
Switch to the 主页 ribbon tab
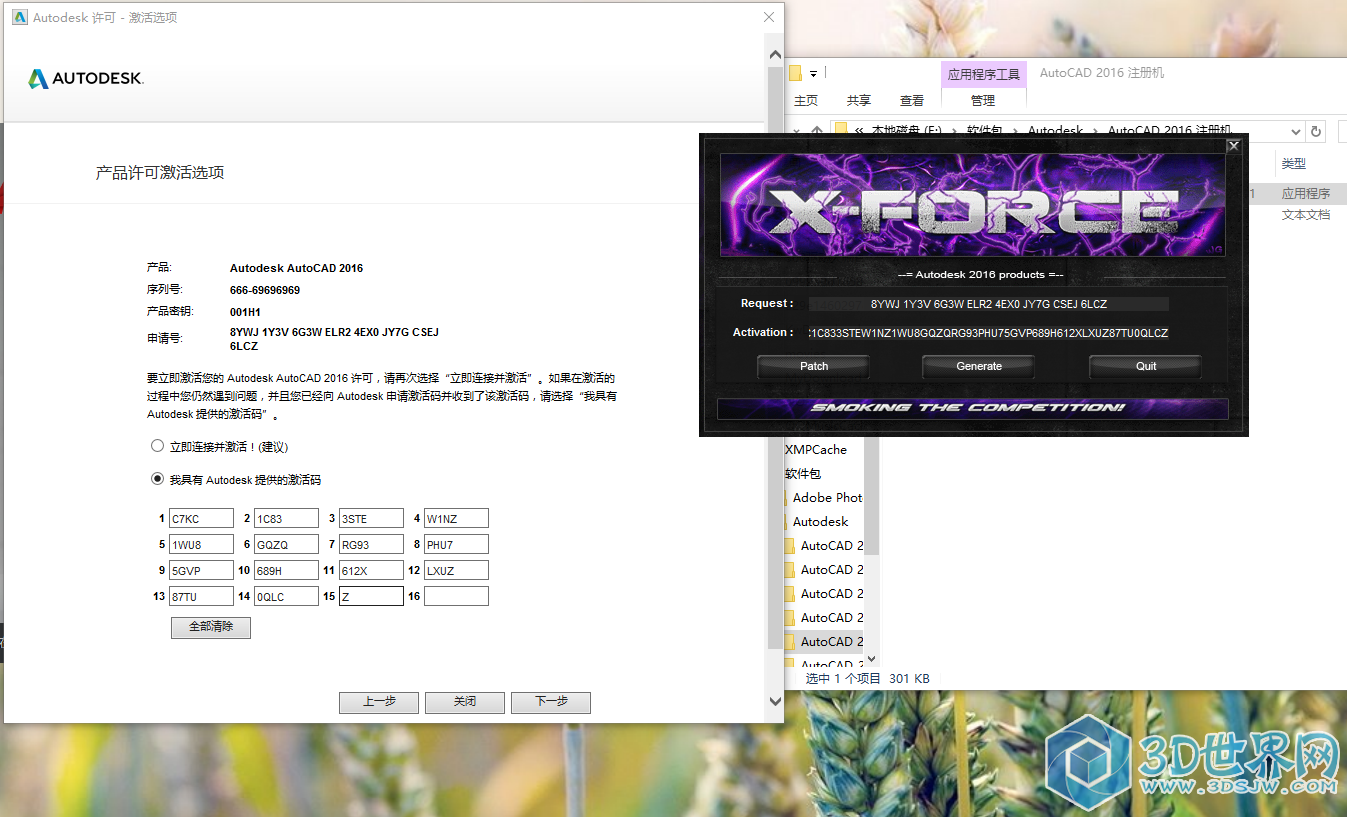click(x=806, y=100)
